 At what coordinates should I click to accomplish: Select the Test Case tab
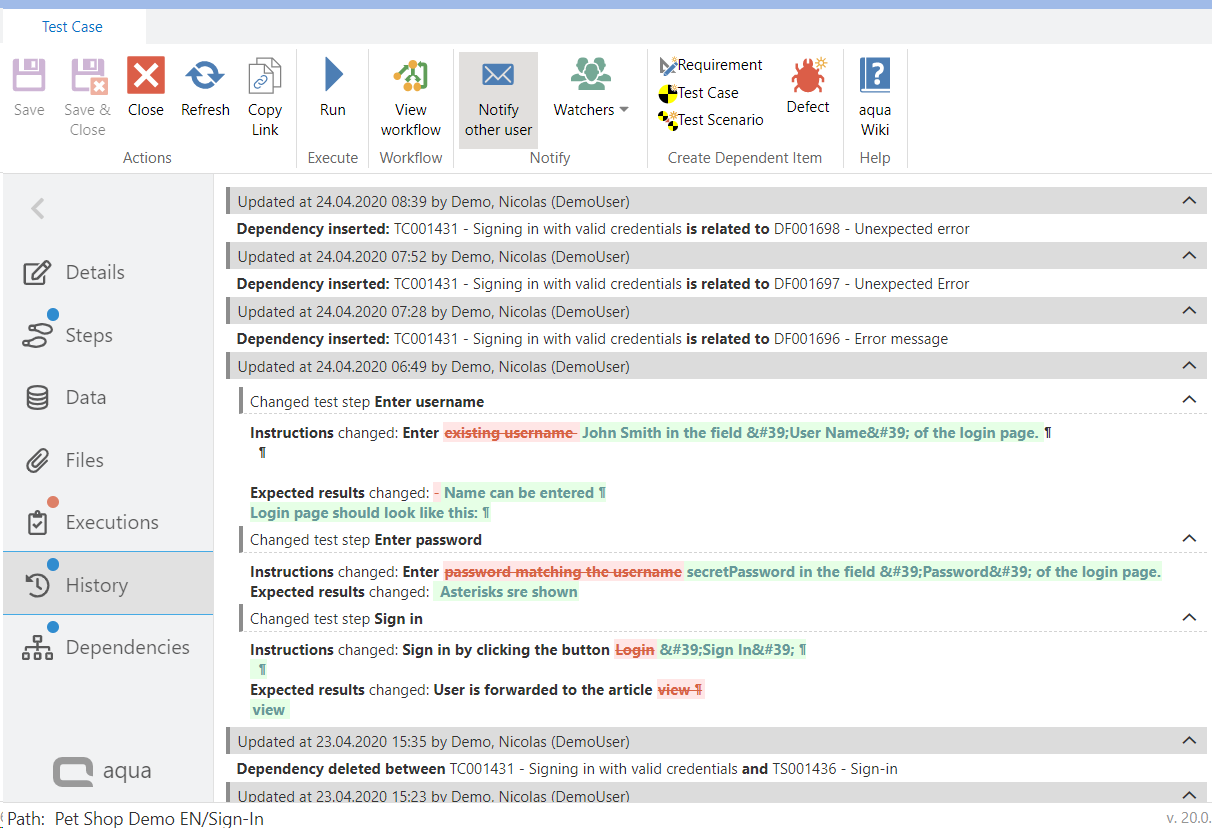click(x=72, y=27)
